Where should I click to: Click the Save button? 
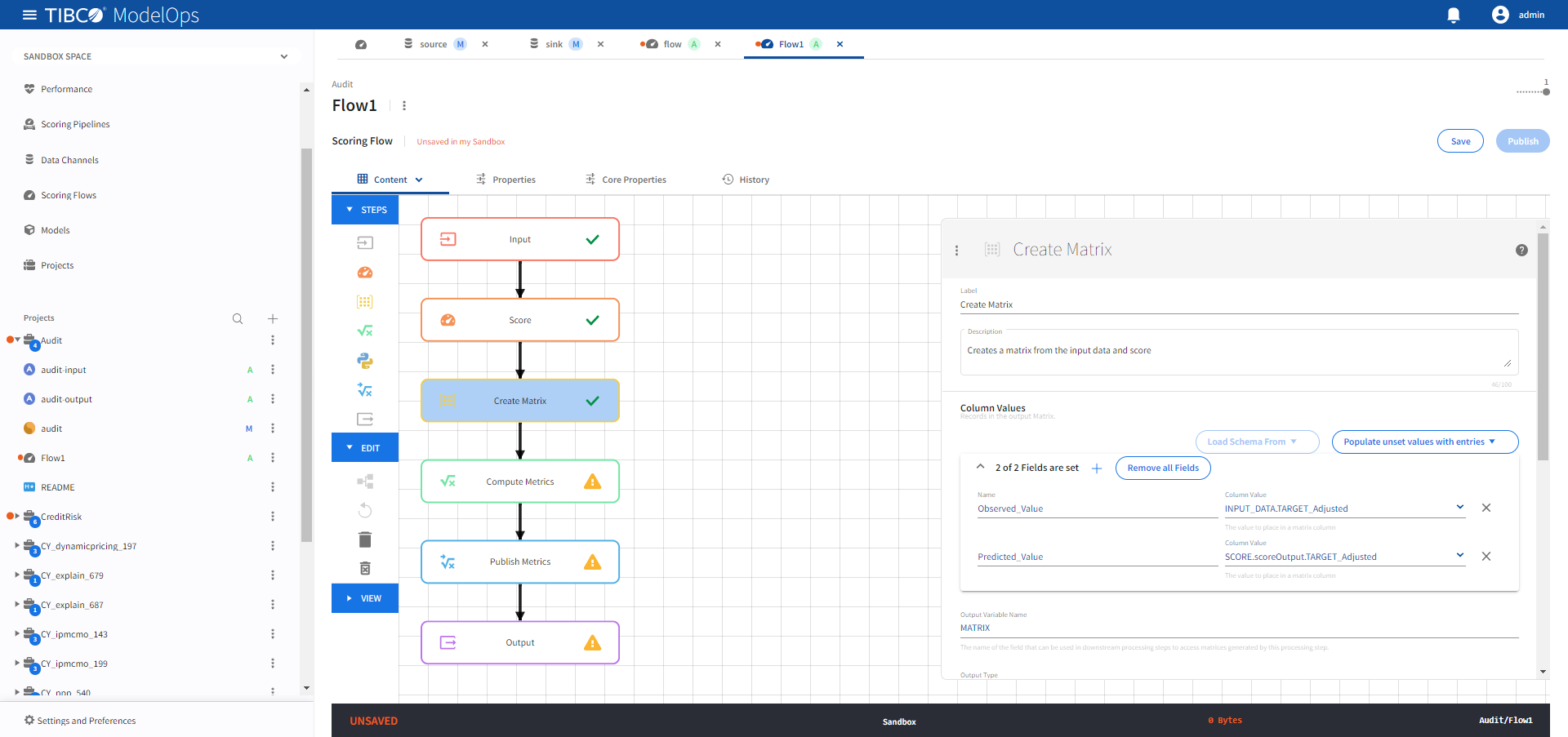coord(1460,141)
